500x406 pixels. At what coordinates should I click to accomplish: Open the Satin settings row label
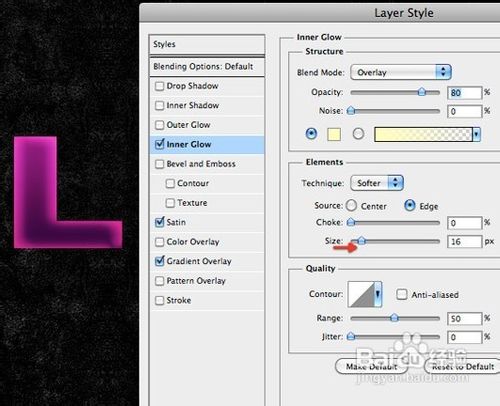pos(176,222)
